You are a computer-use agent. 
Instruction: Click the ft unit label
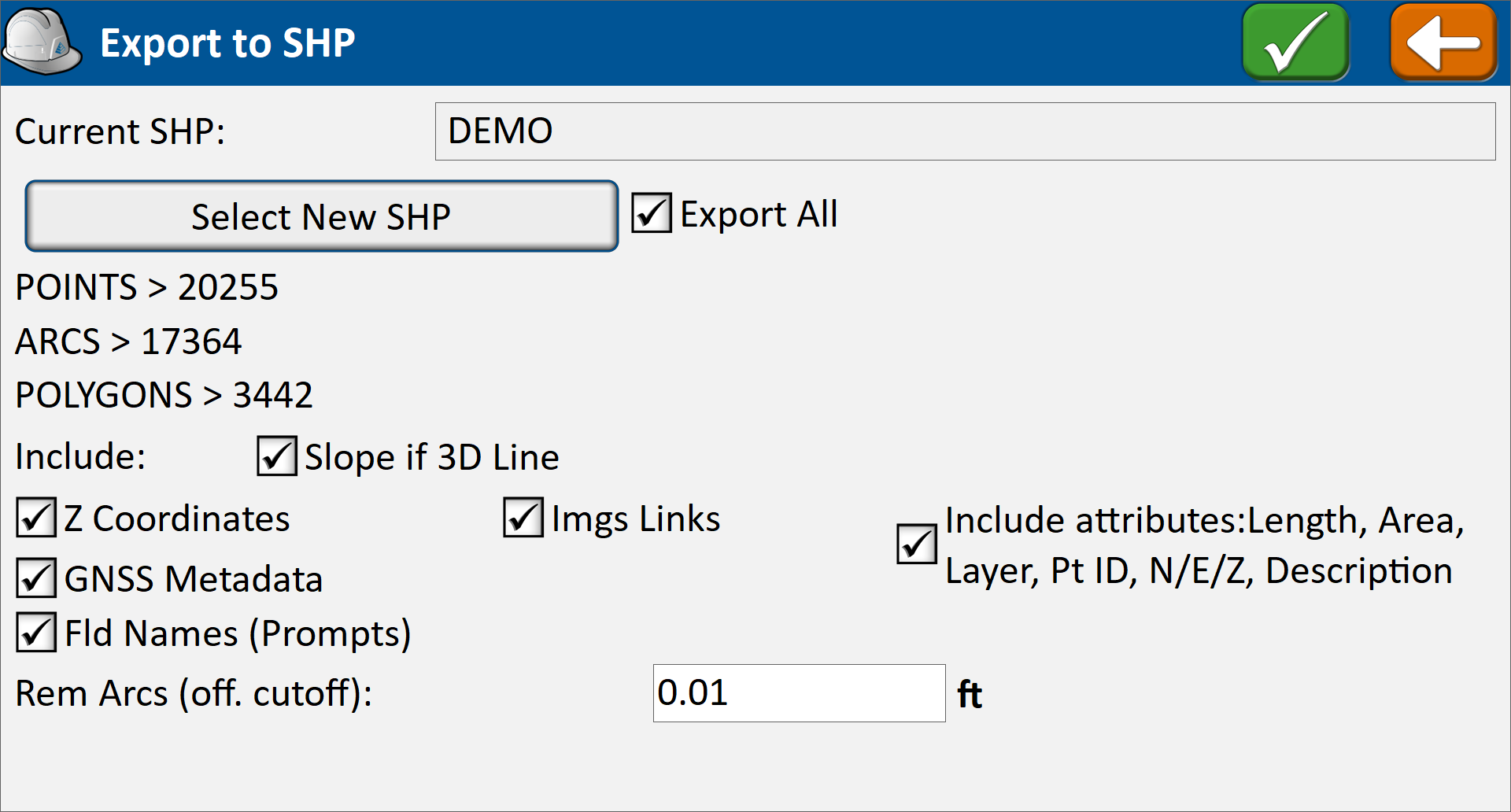click(970, 694)
